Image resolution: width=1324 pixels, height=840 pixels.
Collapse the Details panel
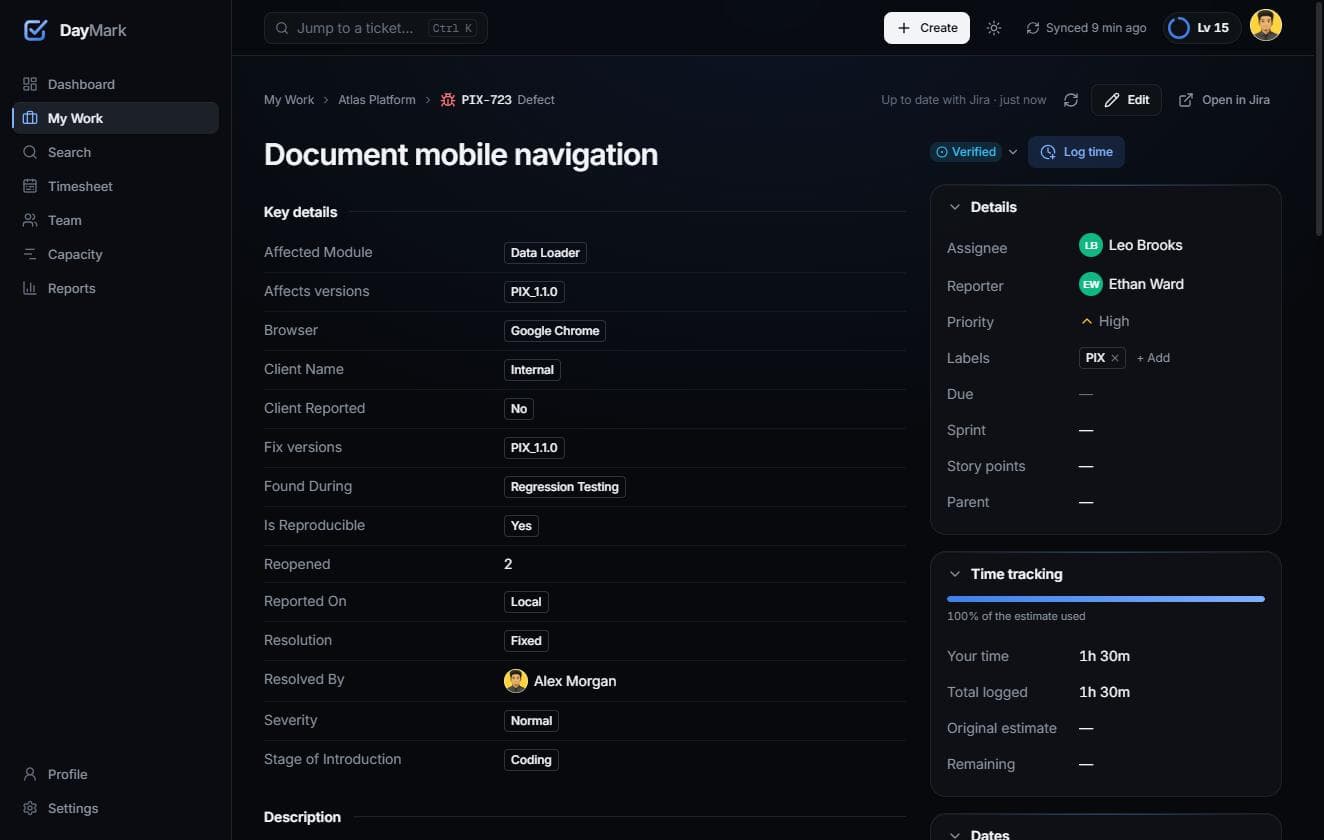point(954,208)
